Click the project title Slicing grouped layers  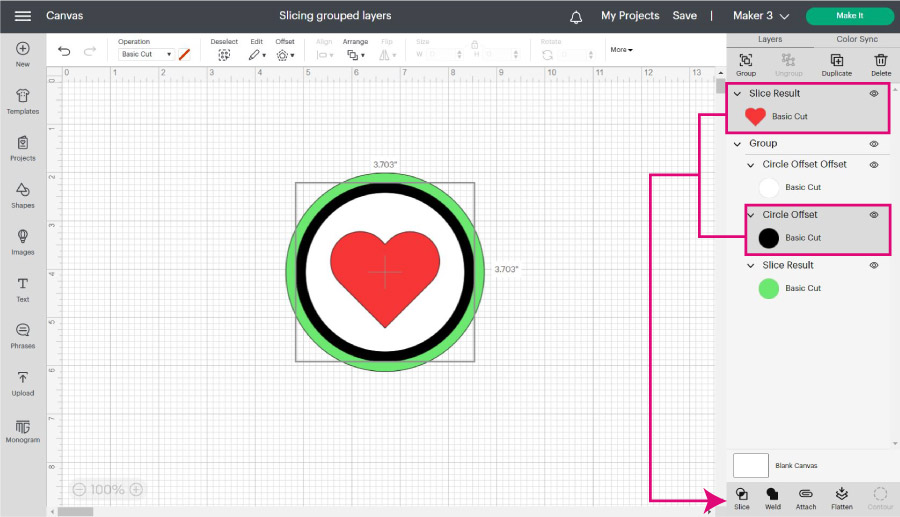[x=335, y=16]
